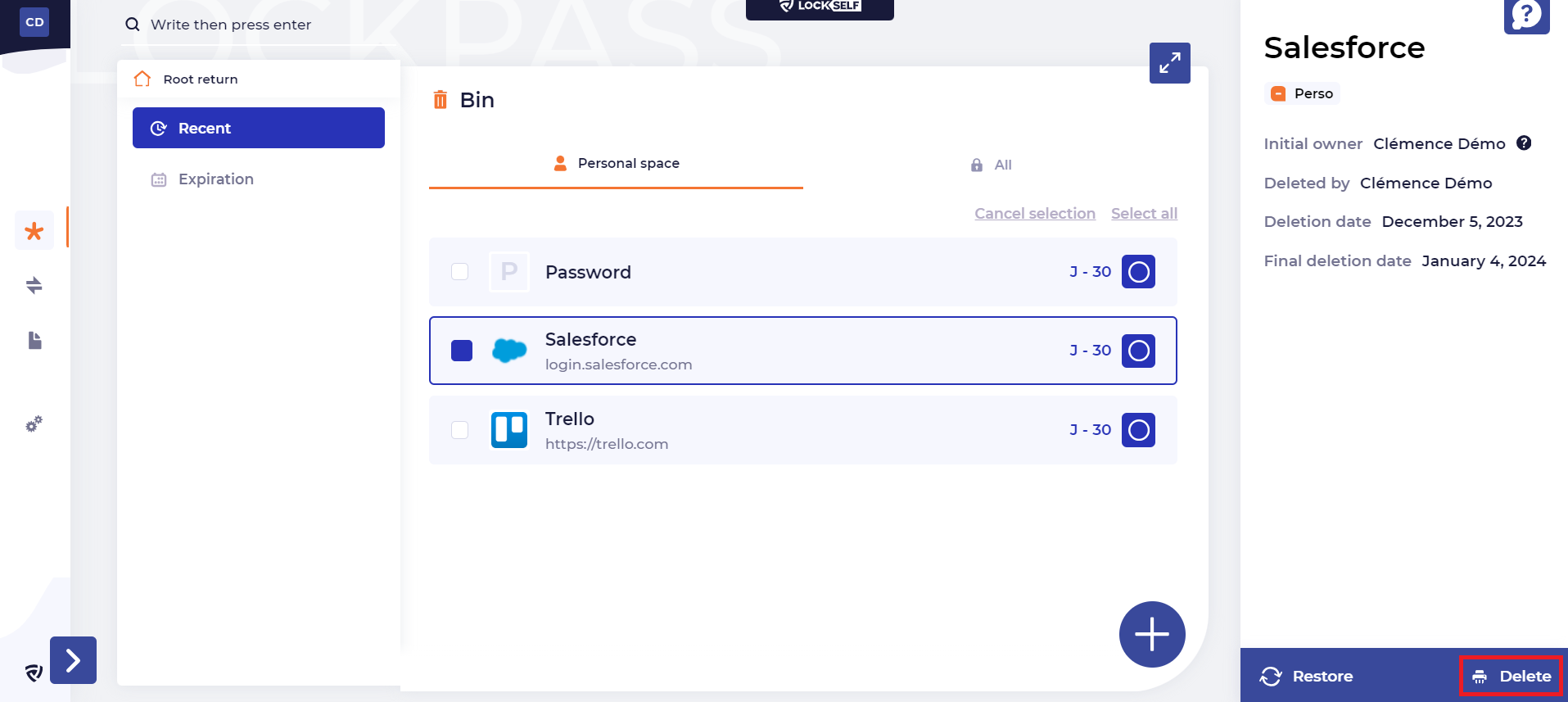This screenshot has height=702, width=1568.
Task: Click the circle icon on Trello row
Action: point(1138,430)
